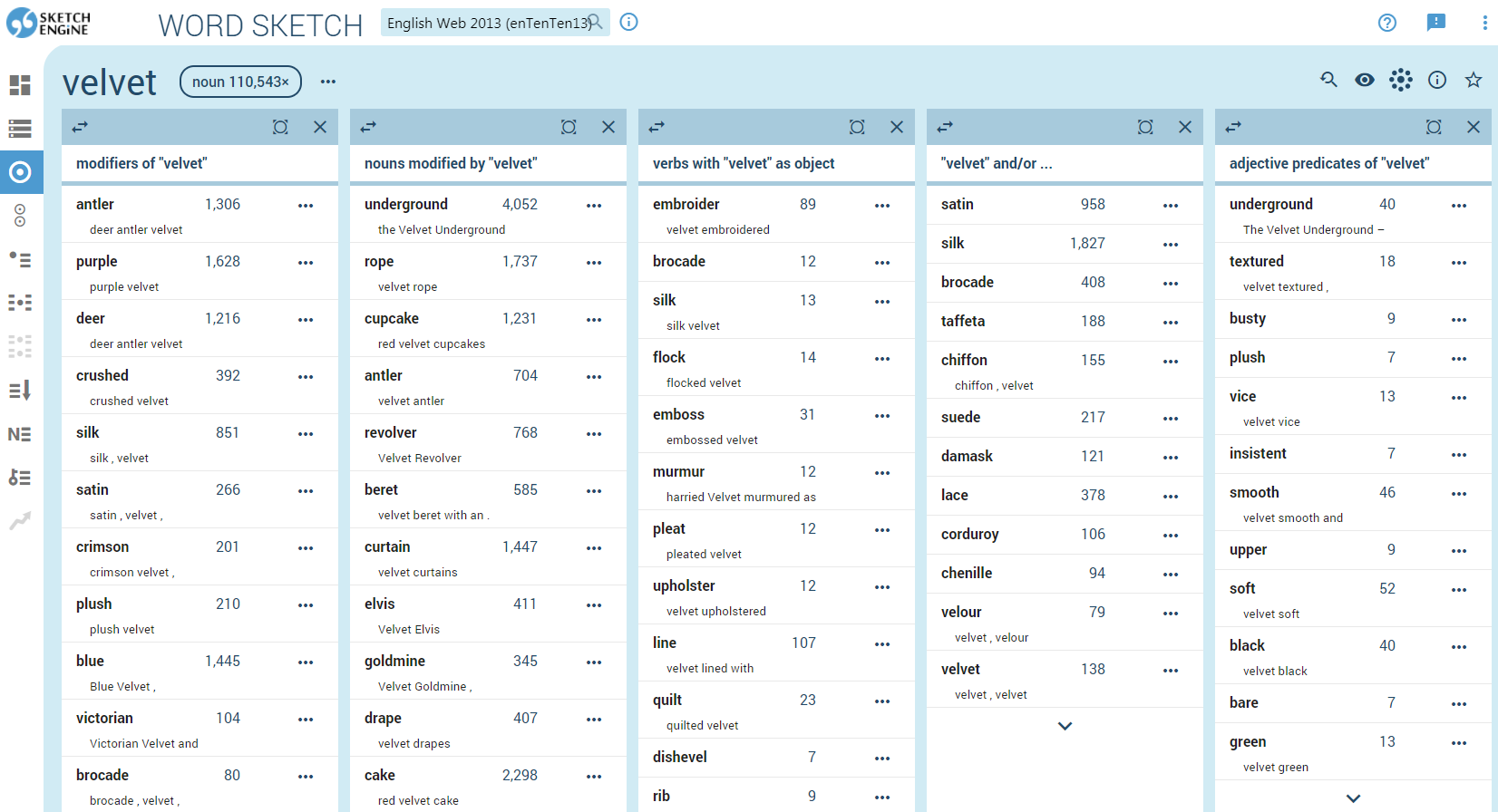The width and height of the screenshot is (1498, 812).
Task: Click corpus info icon next to corpus name
Action: (628, 23)
